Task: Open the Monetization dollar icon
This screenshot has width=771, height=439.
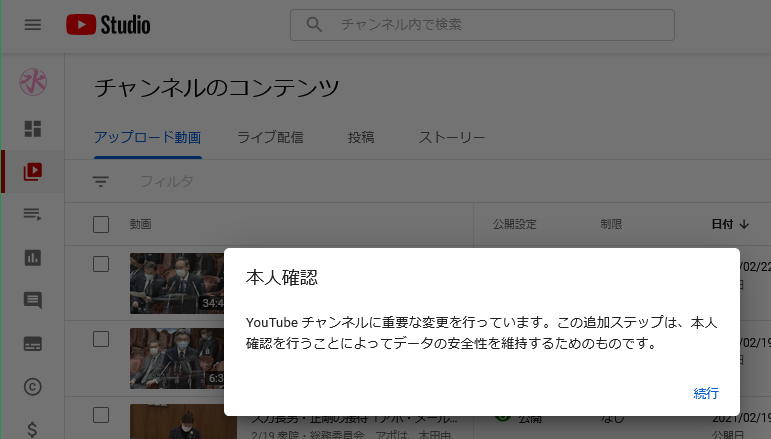Action: [x=32, y=429]
